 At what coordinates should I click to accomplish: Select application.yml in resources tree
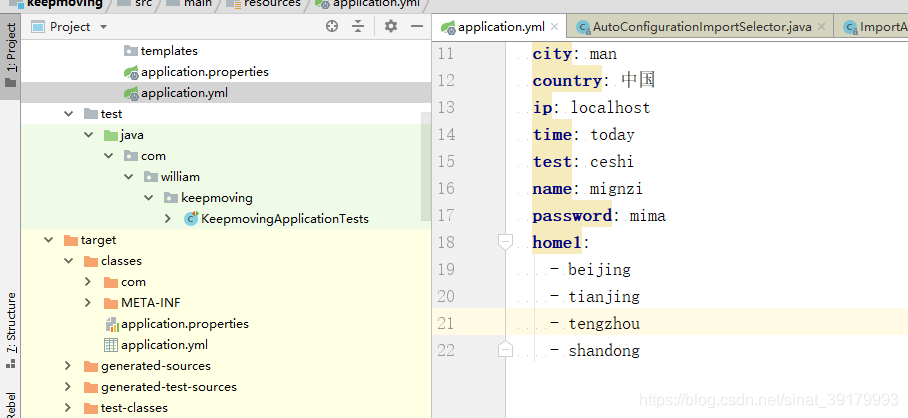[184, 93]
